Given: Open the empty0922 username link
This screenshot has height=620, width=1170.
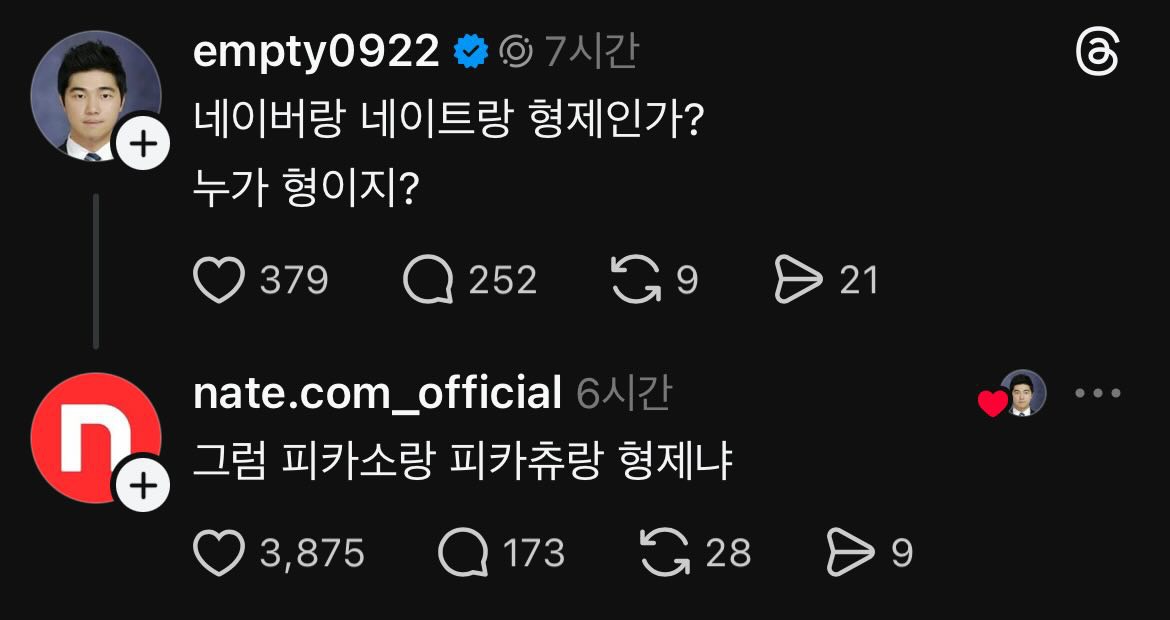Looking at the screenshot, I should tap(316, 52).
